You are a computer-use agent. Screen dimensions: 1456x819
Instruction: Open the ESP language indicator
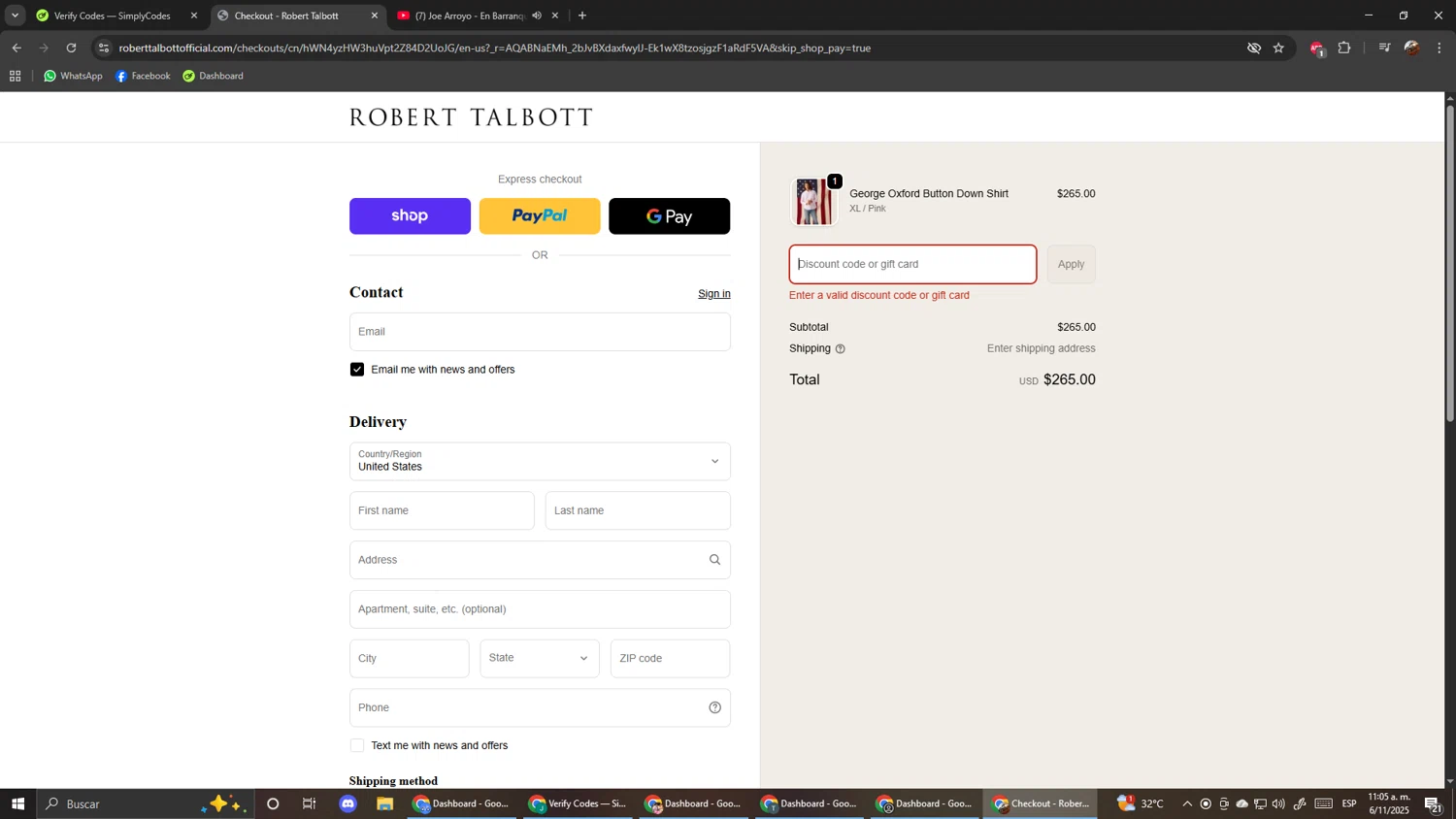click(1349, 803)
